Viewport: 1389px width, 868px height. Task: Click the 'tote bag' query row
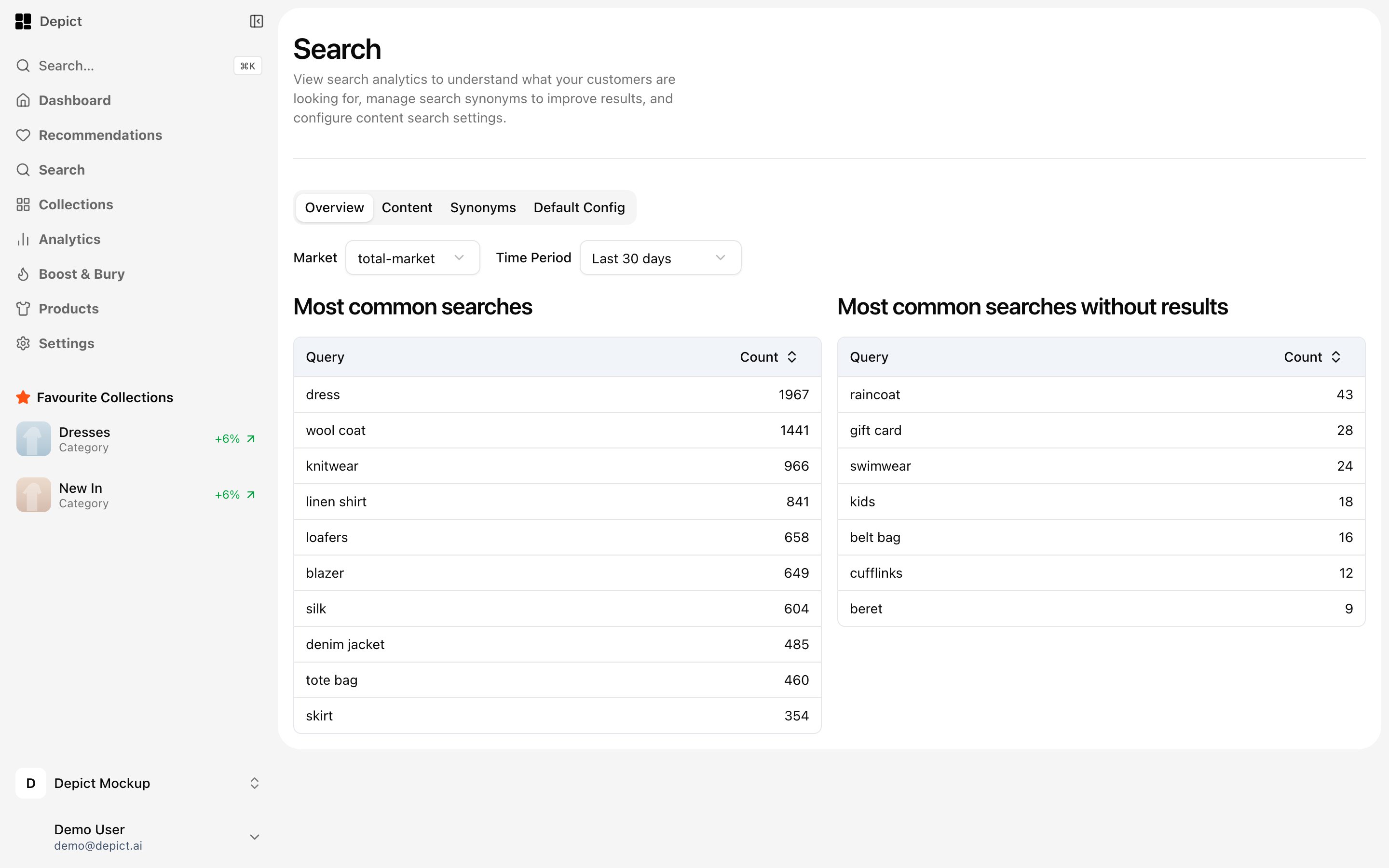pos(557,680)
